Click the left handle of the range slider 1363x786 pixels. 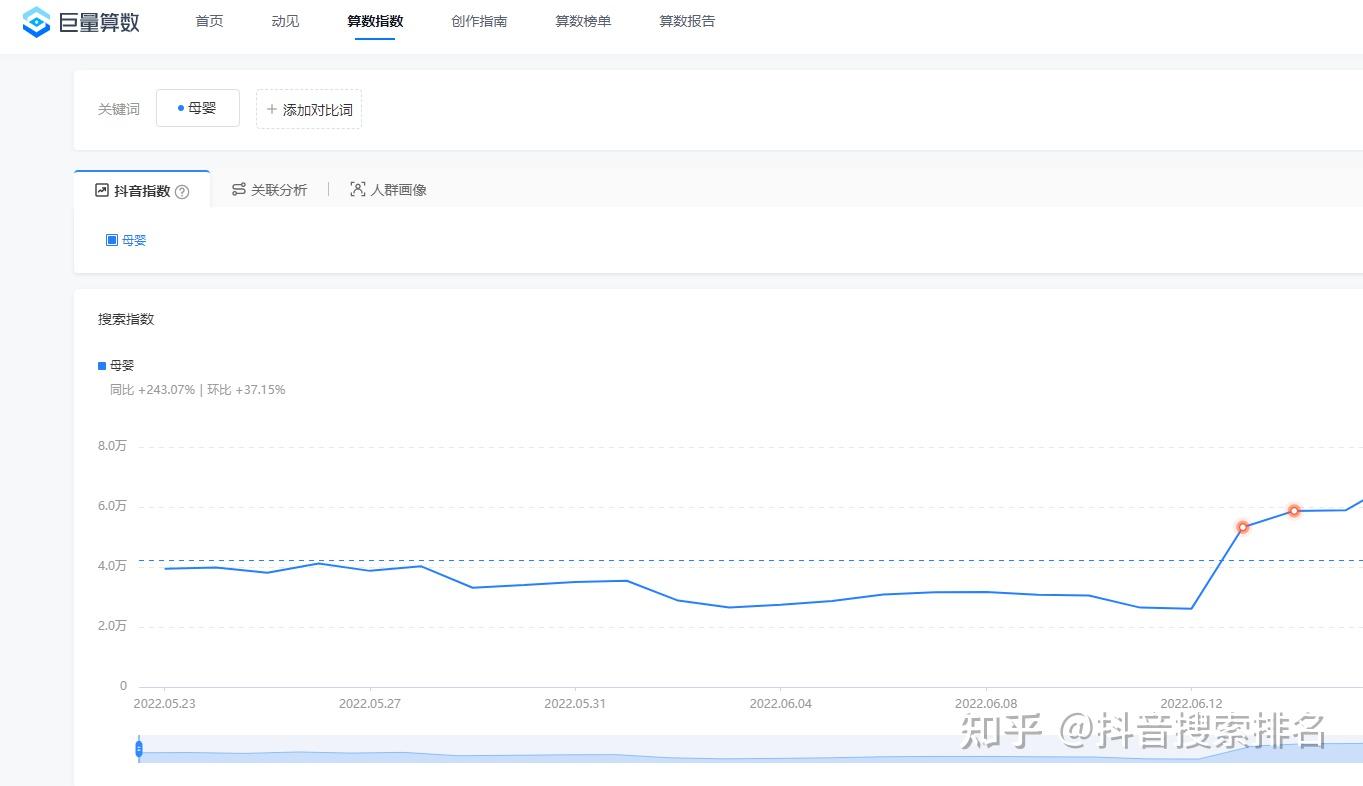point(139,748)
